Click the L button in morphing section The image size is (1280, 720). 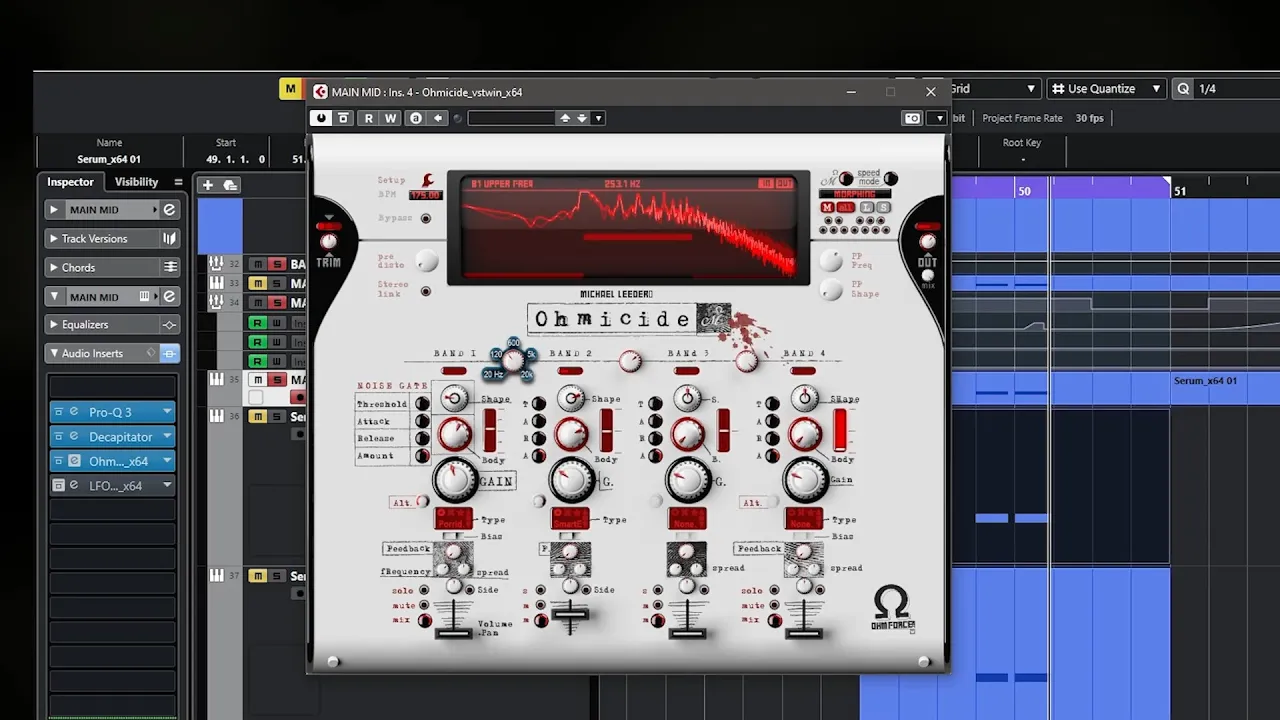point(867,207)
